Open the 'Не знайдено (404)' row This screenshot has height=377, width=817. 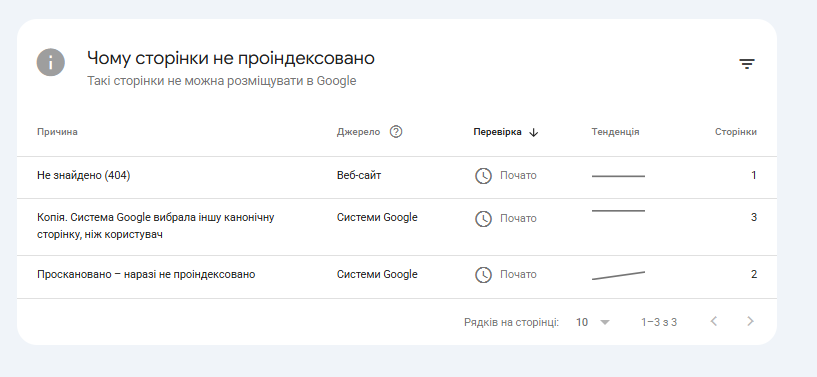(397, 177)
